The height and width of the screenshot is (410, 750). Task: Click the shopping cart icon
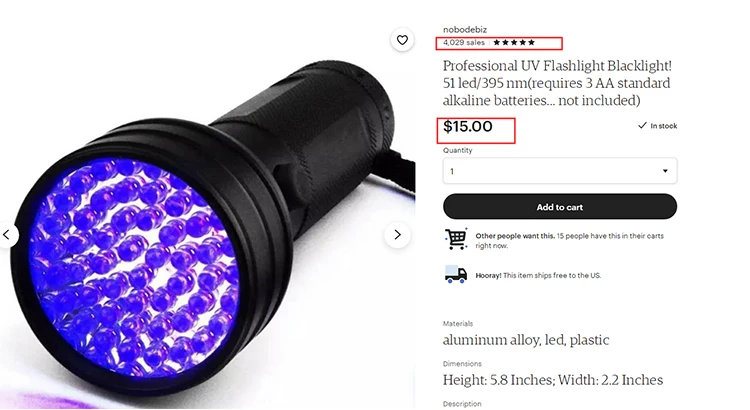click(456, 239)
